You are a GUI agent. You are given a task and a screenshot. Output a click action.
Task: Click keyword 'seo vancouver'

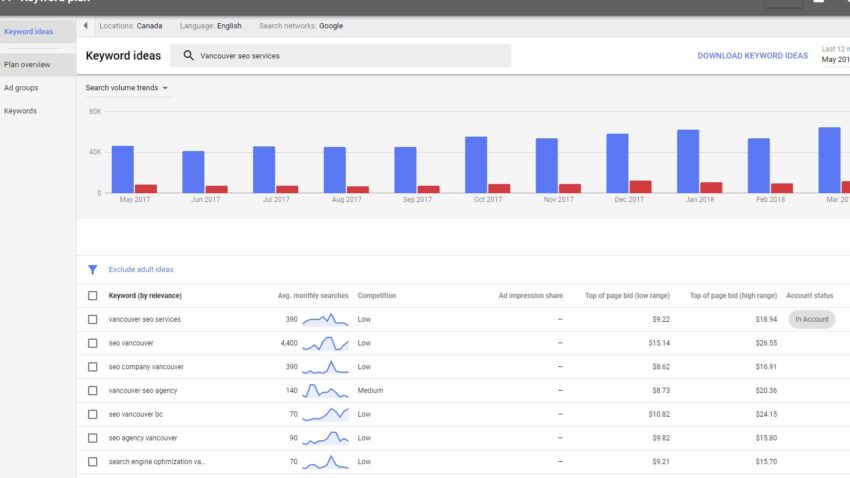click(131, 343)
